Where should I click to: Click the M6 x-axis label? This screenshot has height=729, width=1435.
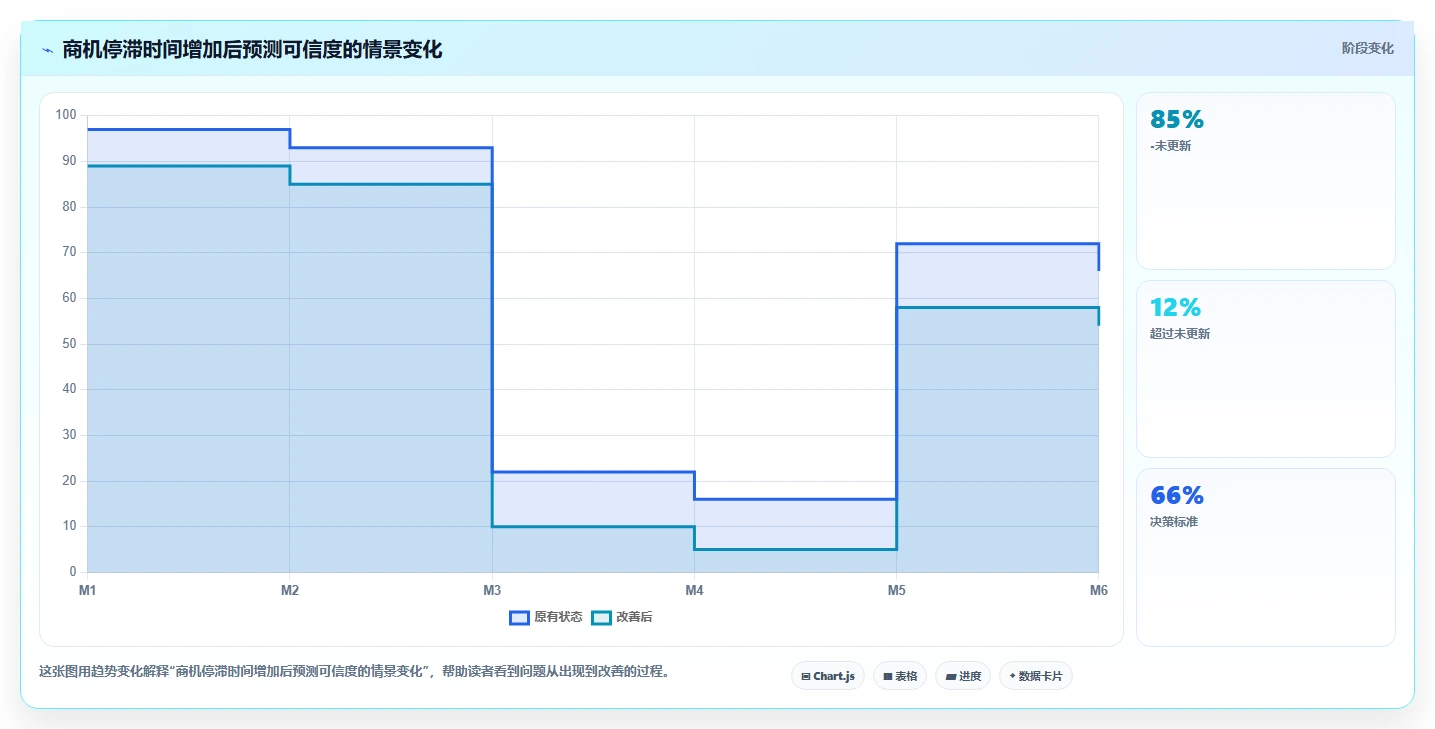click(x=1098, y=591)
